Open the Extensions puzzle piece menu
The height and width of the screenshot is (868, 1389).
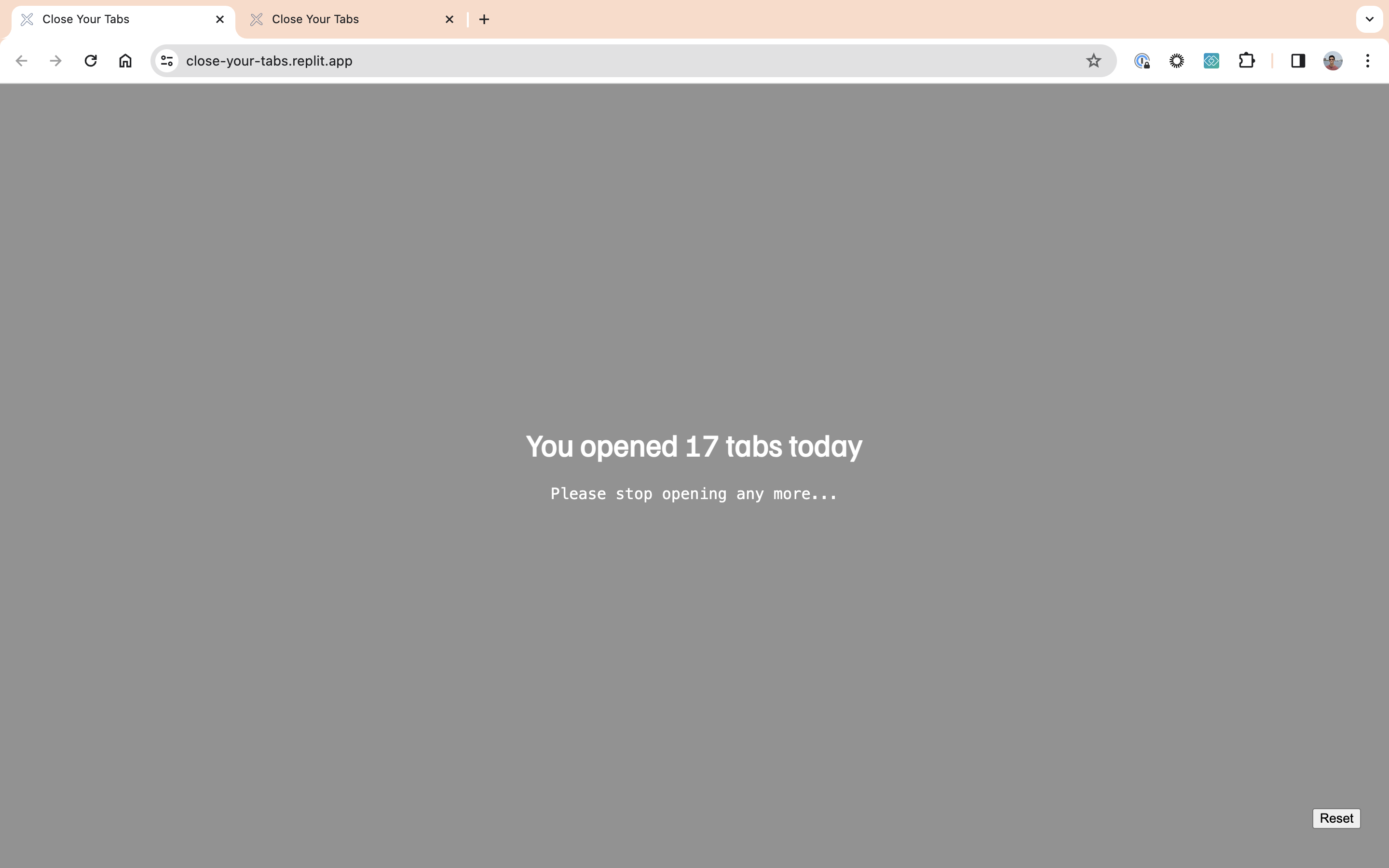(x=1246, y=61)
